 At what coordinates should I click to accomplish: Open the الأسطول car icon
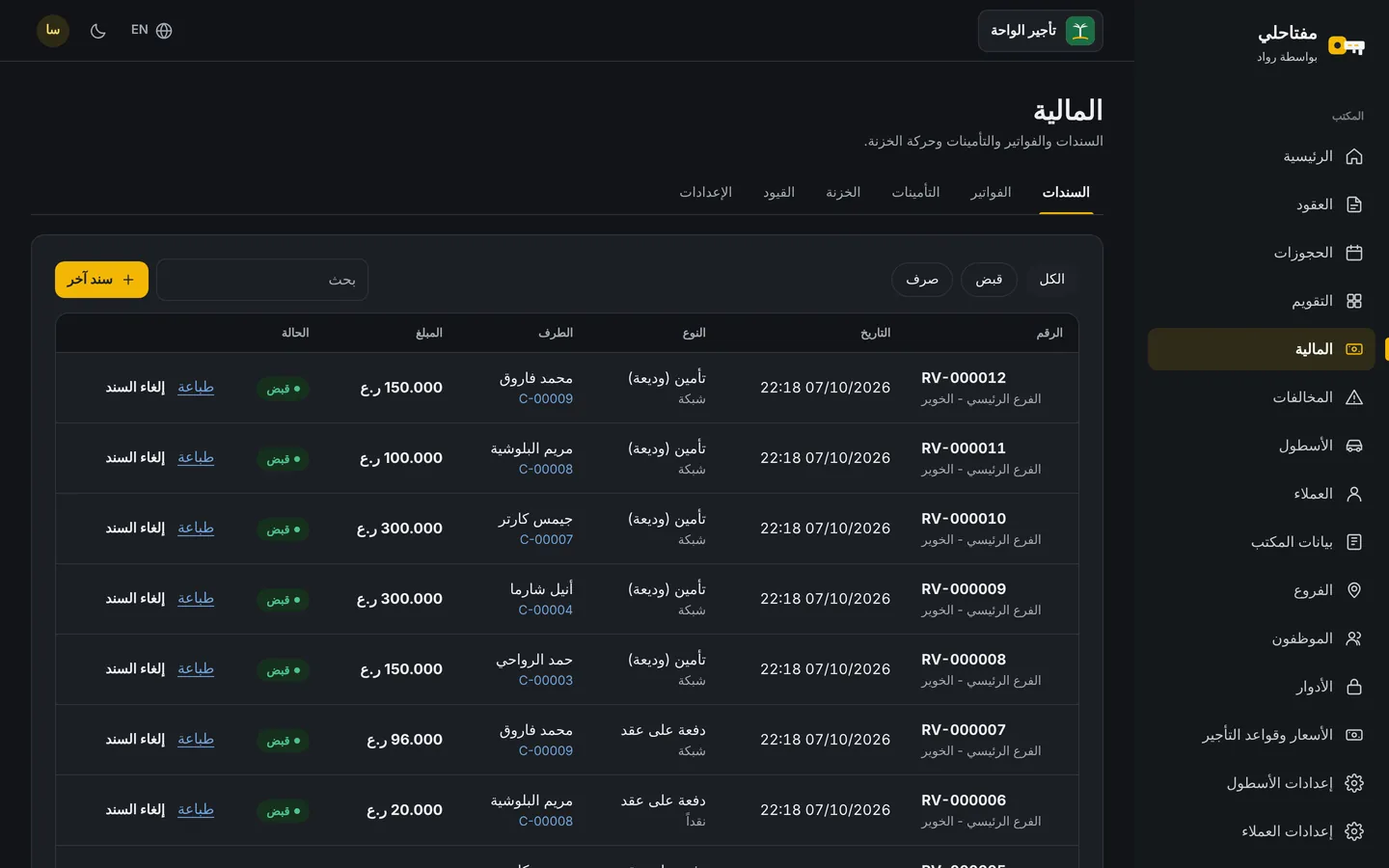[x=1354, y=446]
